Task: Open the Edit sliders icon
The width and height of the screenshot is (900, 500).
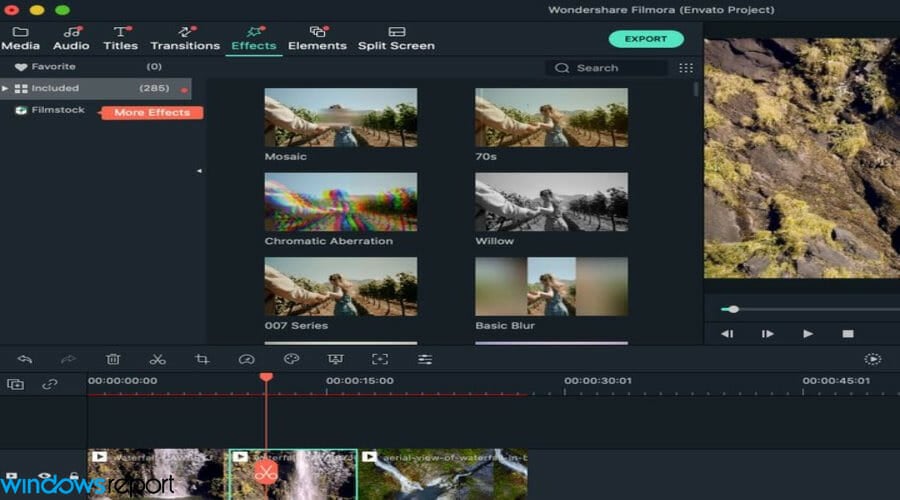Action: click(425, 359)
